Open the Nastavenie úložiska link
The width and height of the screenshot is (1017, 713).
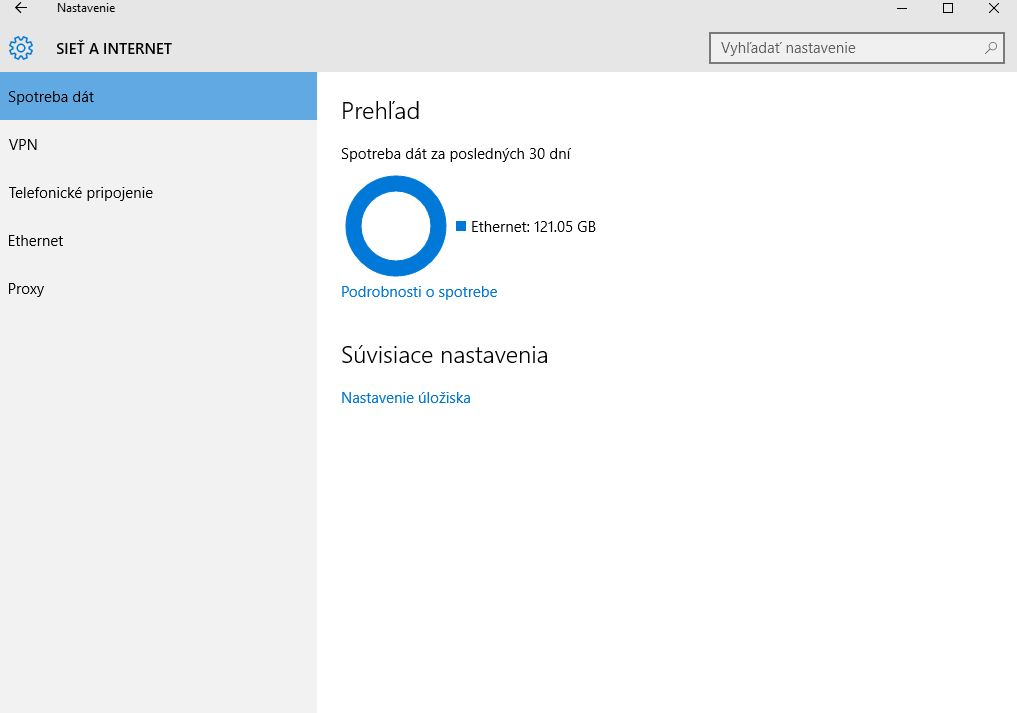405,398
